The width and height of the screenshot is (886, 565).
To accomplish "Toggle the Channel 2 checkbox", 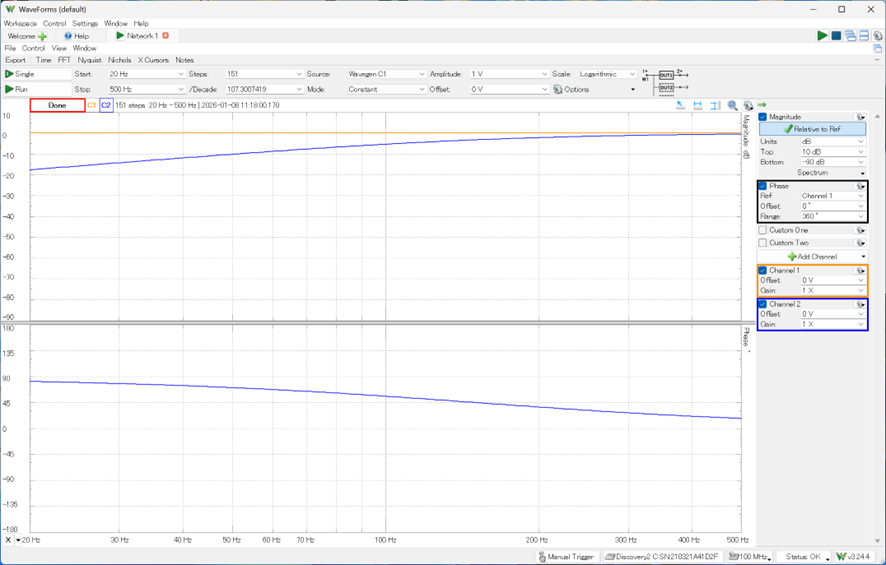I will tap(763, 303).
